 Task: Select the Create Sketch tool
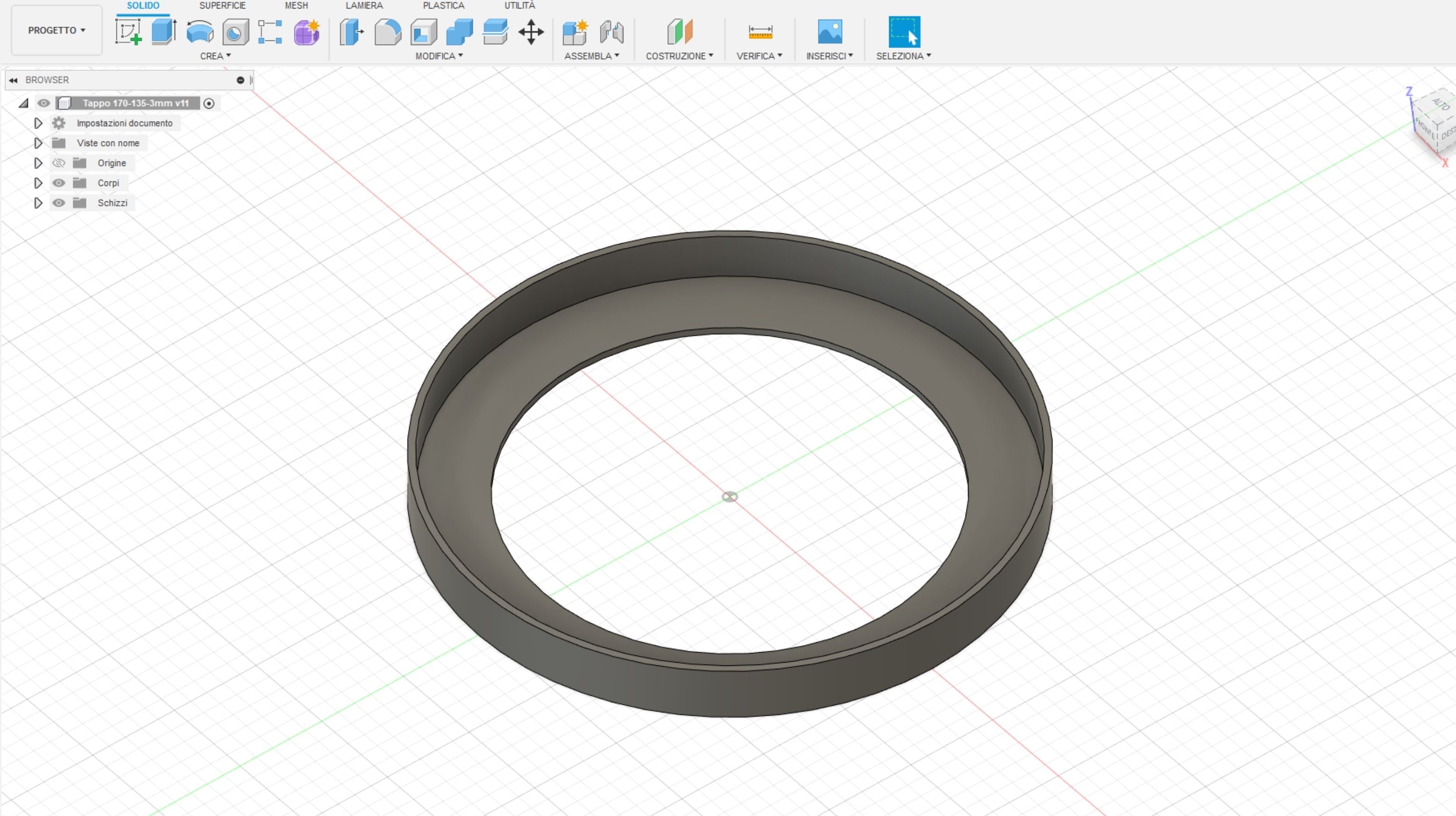click(x=128, y=32)
